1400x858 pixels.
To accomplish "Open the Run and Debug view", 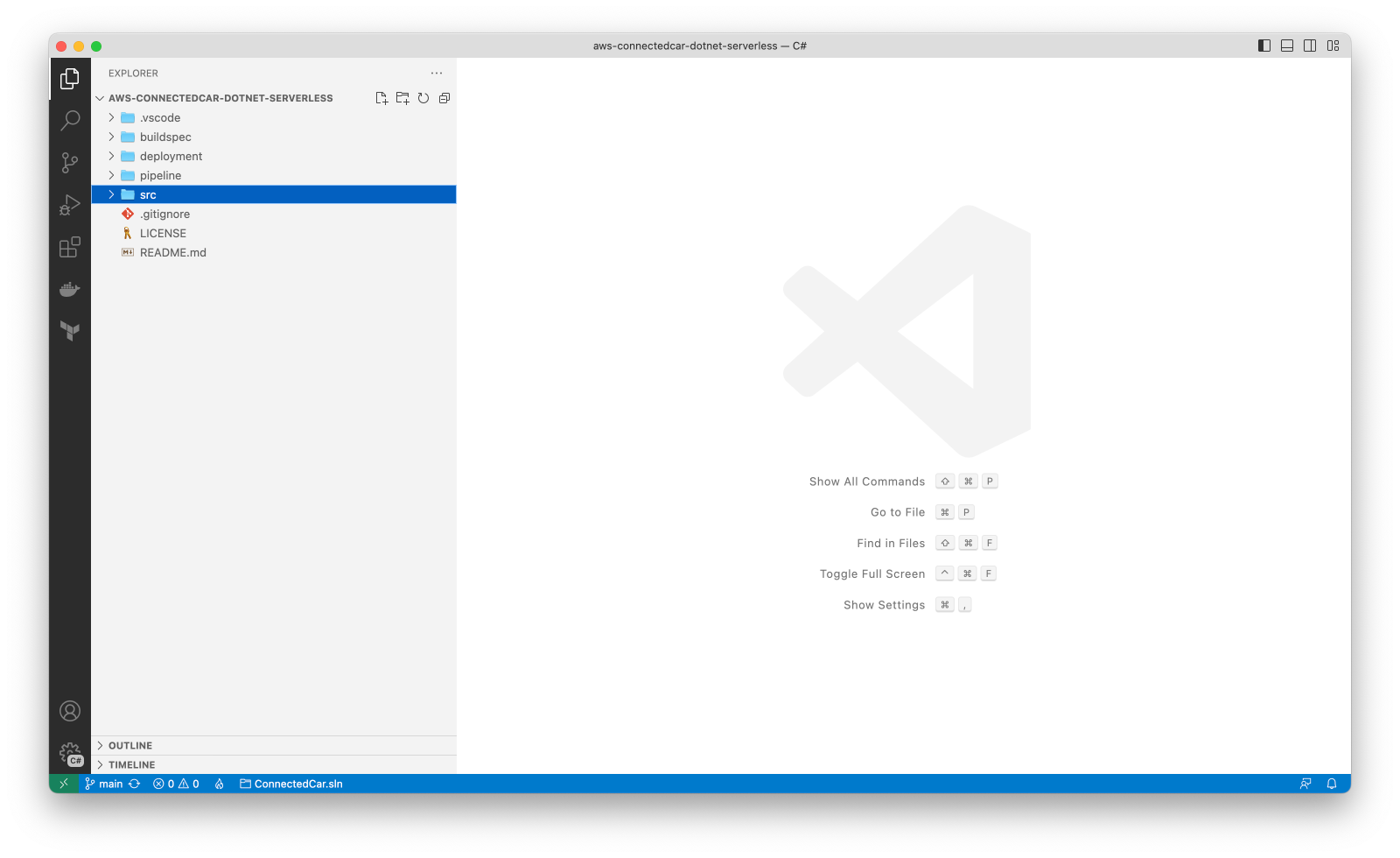I will coord(70,205).
